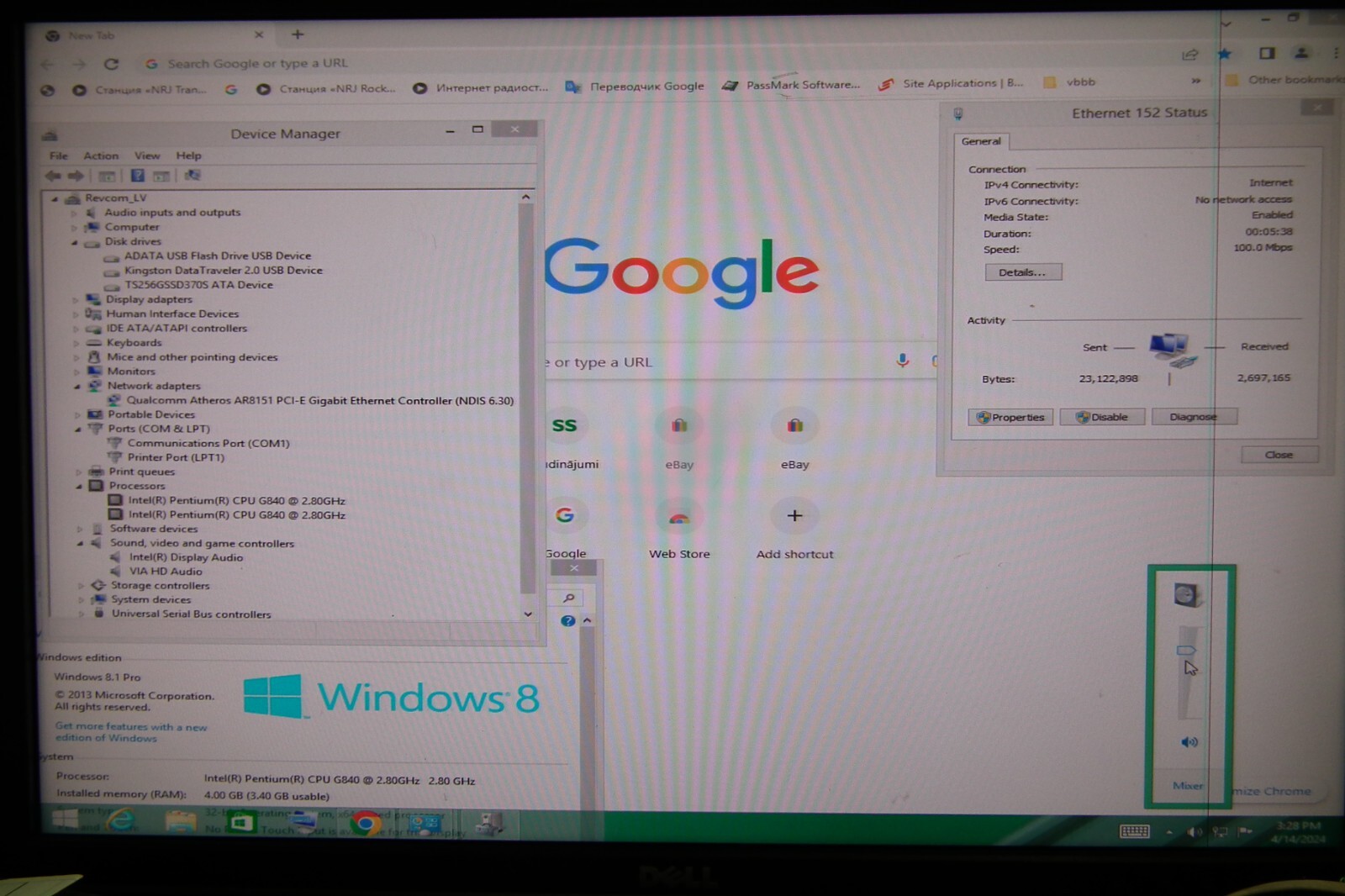This screenshot has height=896, width=1345.
Task: Expand the Display adapters node
Action: tap(76, 300)
